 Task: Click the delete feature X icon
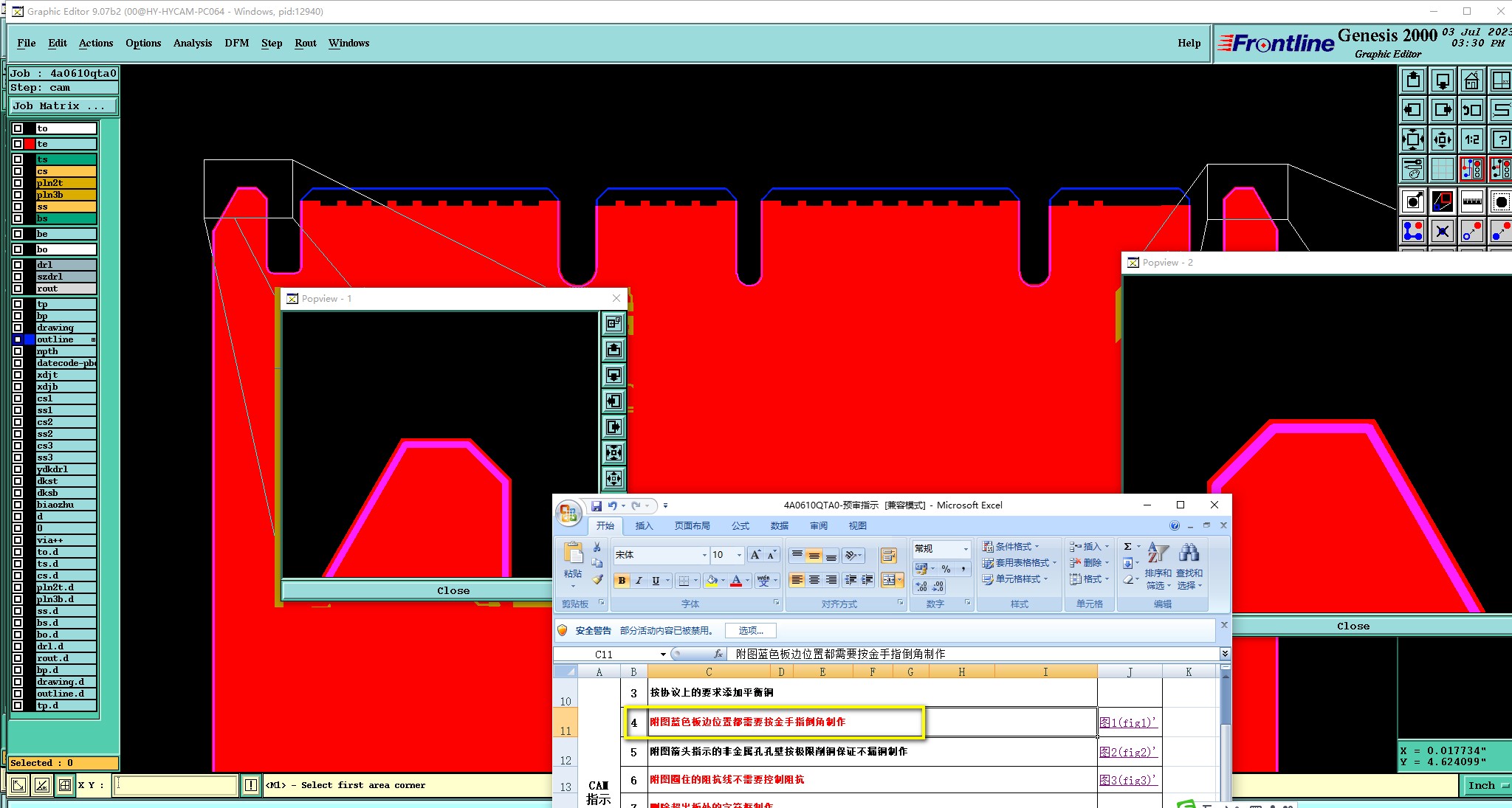[1442, 232]
